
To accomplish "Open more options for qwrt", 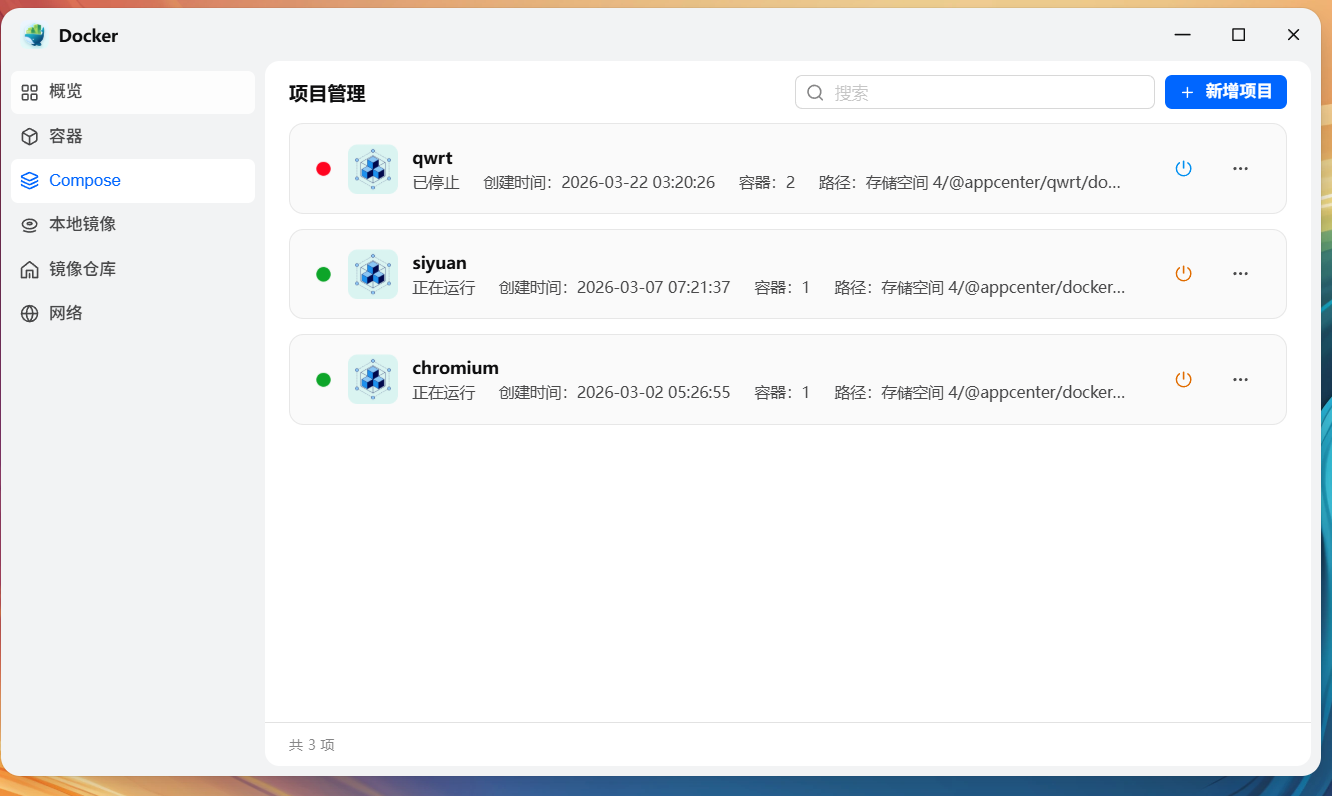I will pos(1241,168).
